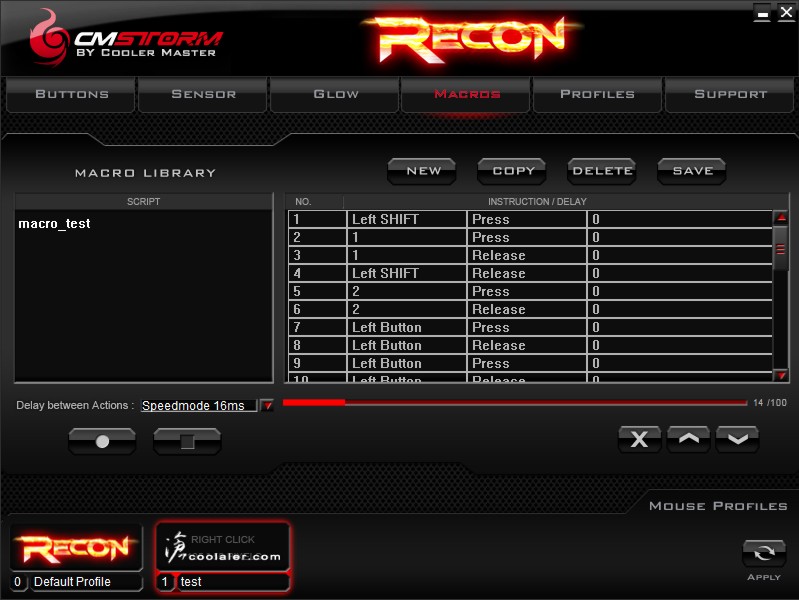799x600 pixels.
Task: Click the Press cell in row 2
Action: tap(527, 237)
